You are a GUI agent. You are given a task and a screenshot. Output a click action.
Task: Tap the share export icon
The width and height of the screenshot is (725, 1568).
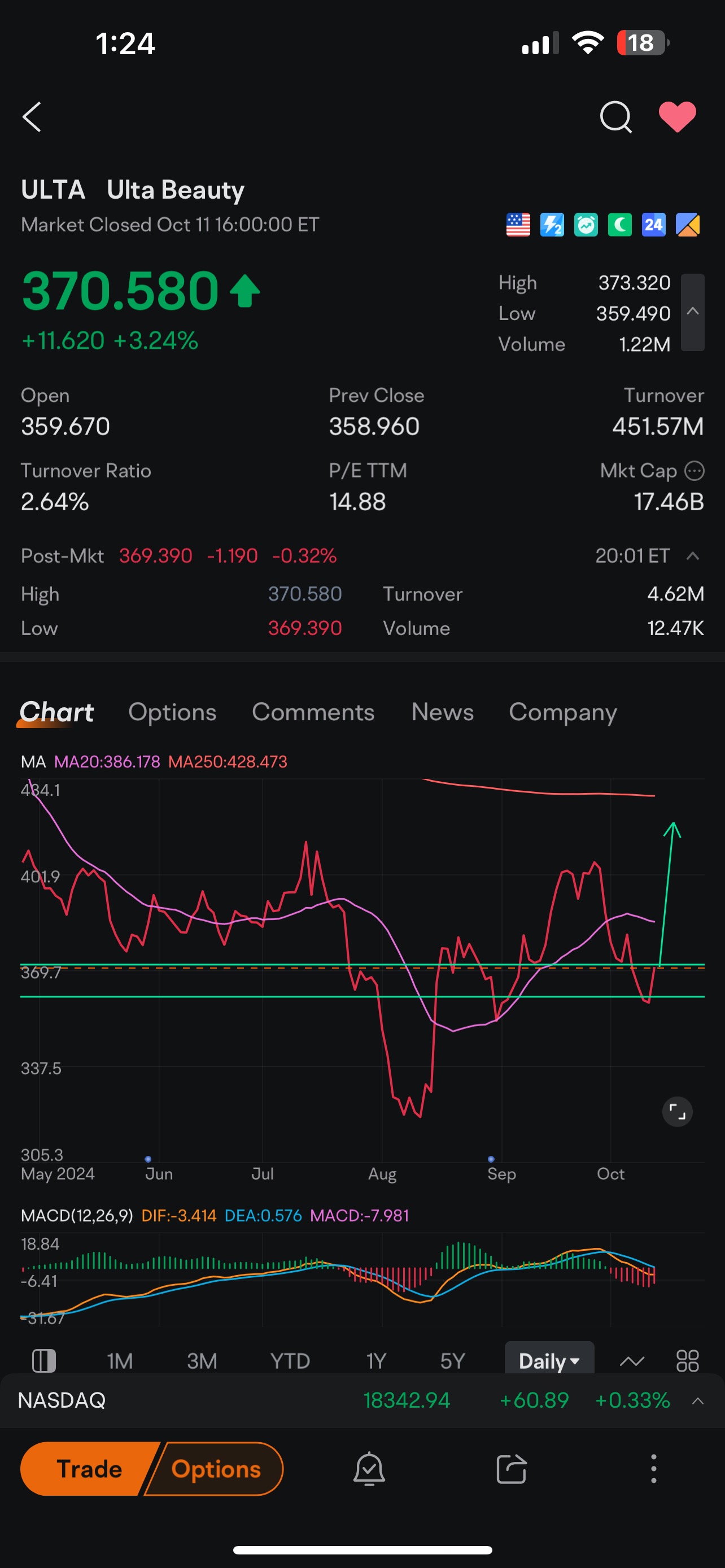(511, 1469)
